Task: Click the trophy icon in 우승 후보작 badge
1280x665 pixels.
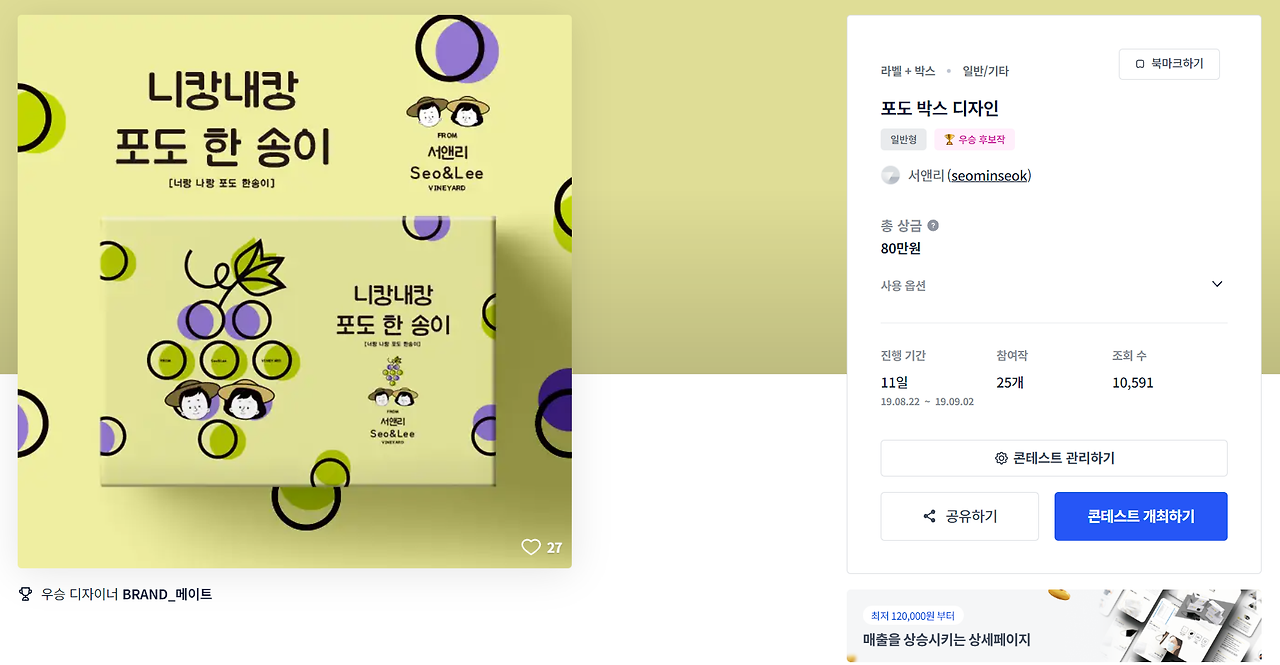Action: coord(949,140)
